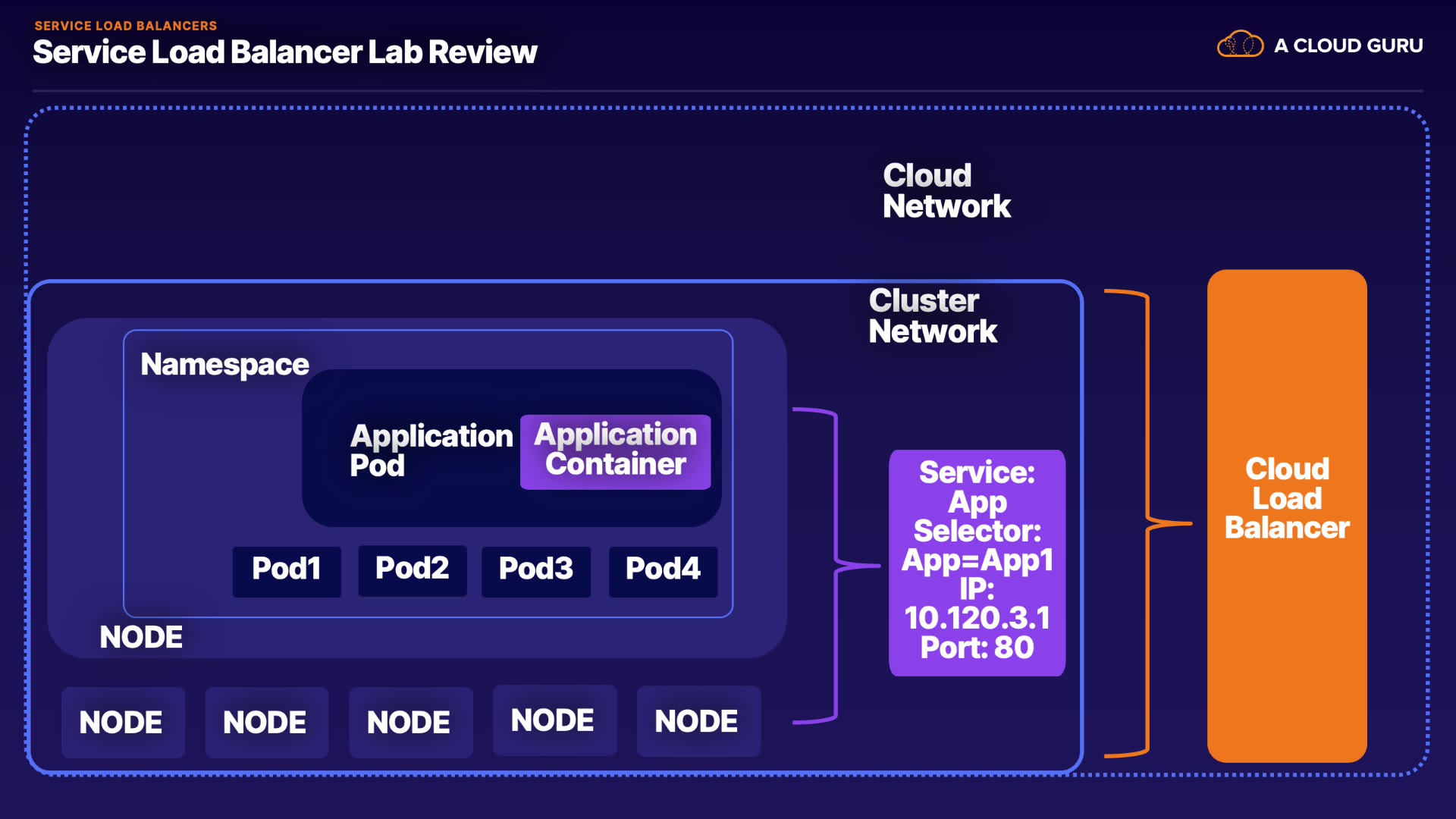The width and height of the screenshot is (1456, 819).
Task: Click the Namespace label
Action: [224, 365]
